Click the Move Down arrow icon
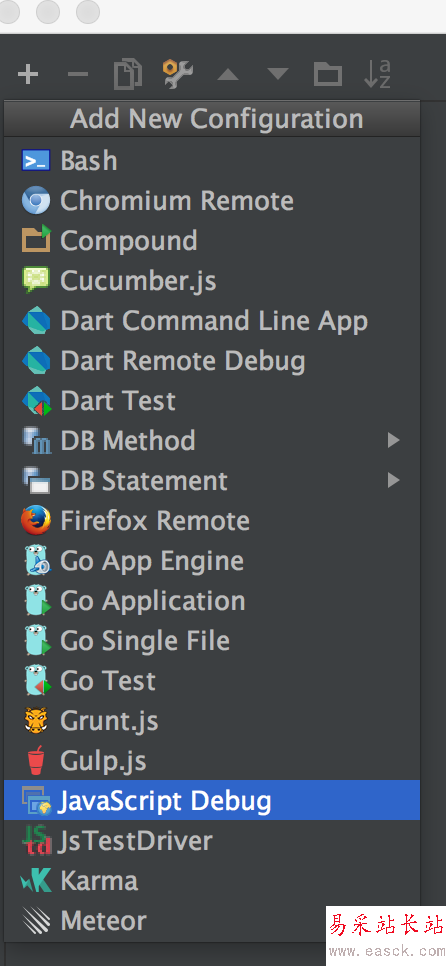446x966 pixels. [278, 75]
